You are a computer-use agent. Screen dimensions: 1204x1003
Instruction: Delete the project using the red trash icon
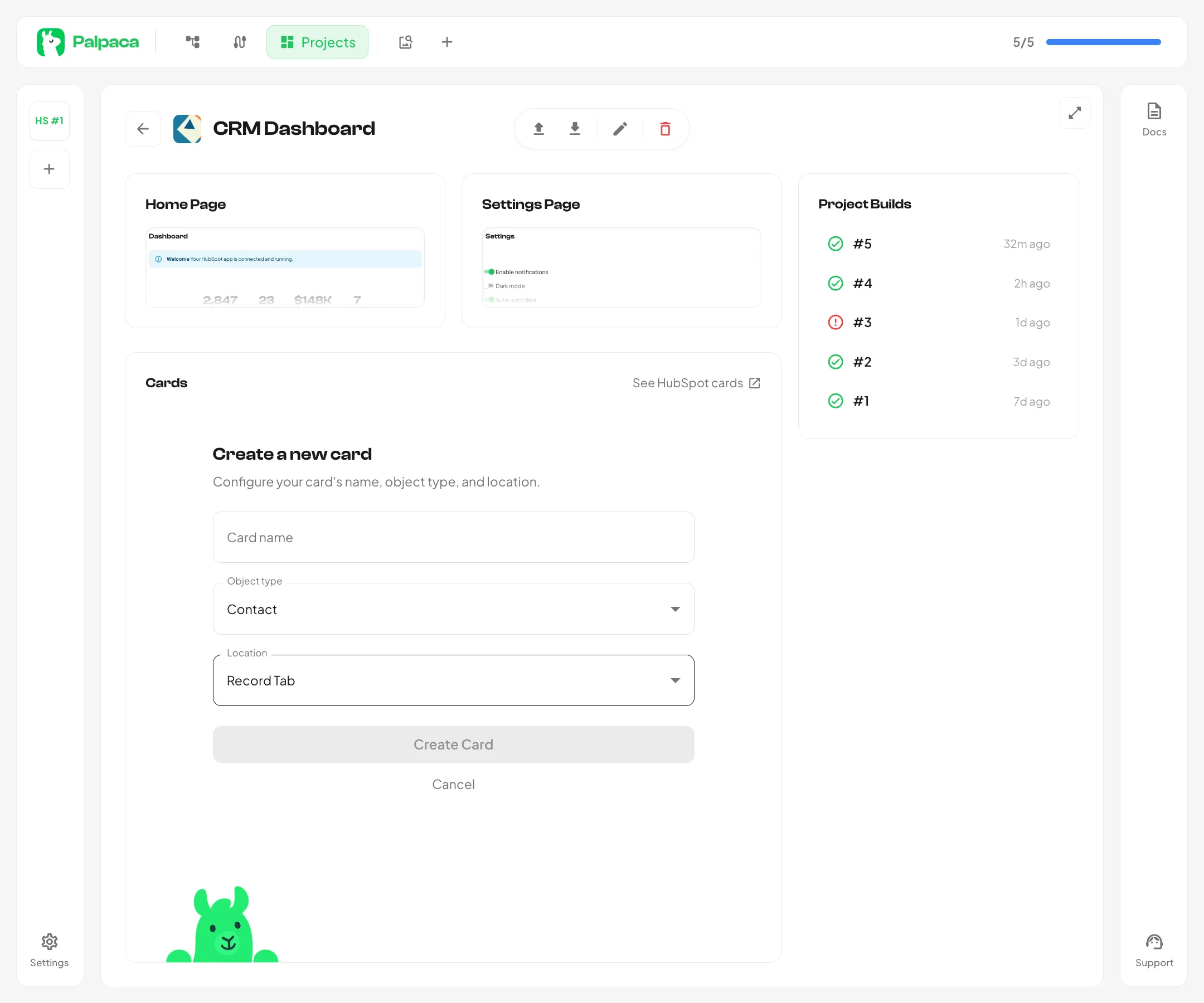point(665,128)
